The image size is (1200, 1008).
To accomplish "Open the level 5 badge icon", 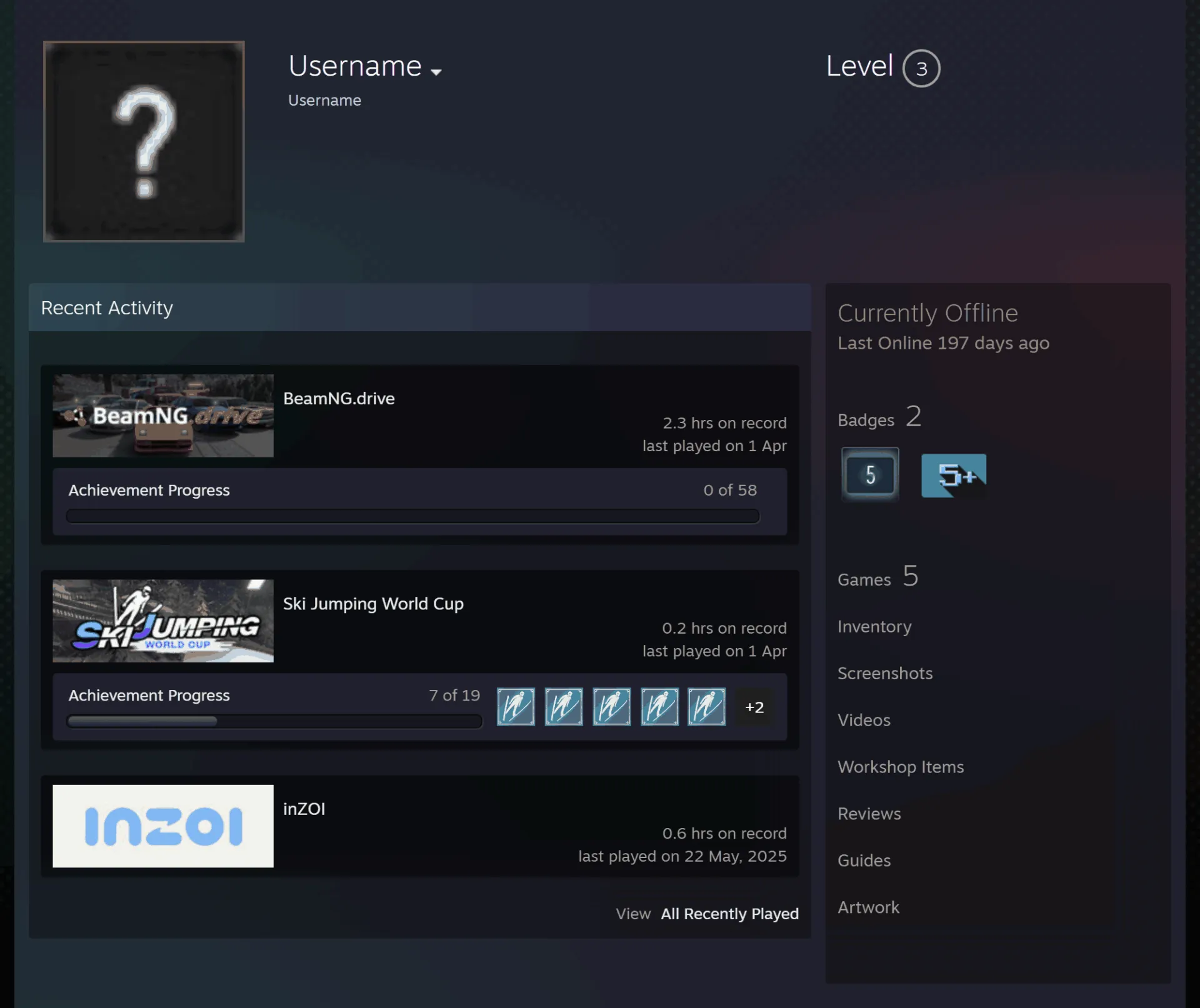I will pos(870,474).
